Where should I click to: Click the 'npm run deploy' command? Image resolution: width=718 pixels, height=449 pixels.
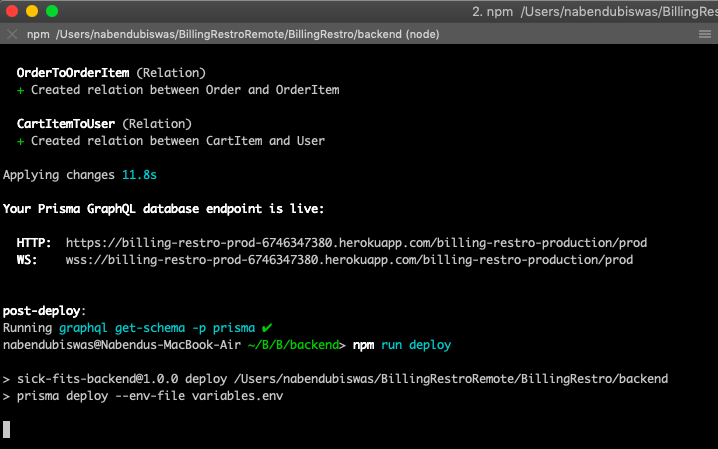(x=402, y=345)
